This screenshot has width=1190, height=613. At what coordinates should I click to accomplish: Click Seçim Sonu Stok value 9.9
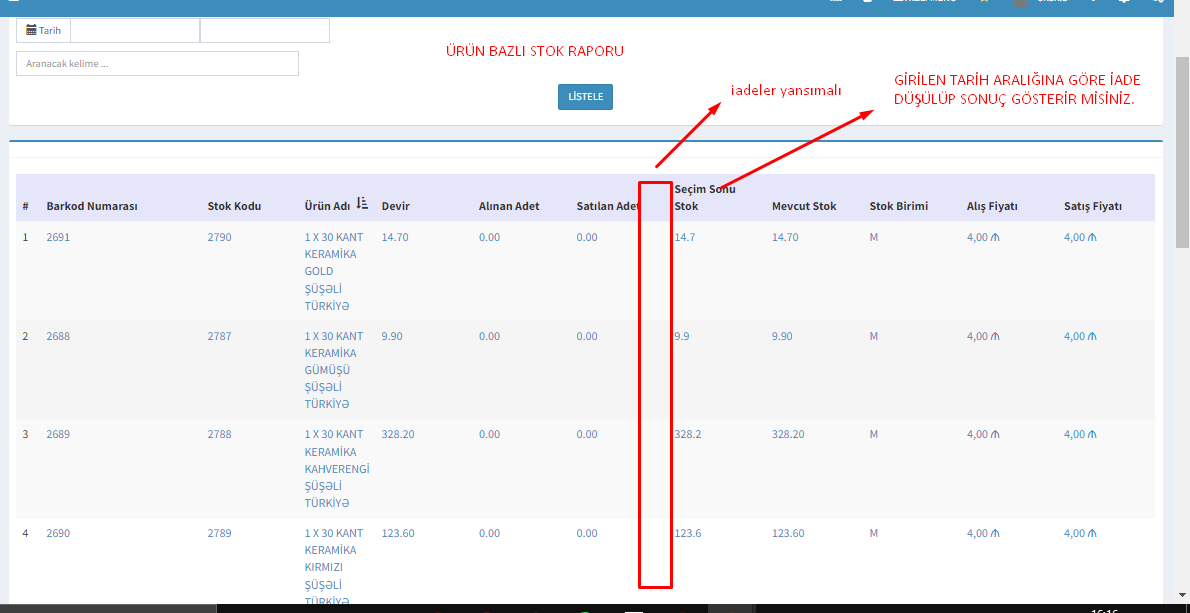pos(682,336)
